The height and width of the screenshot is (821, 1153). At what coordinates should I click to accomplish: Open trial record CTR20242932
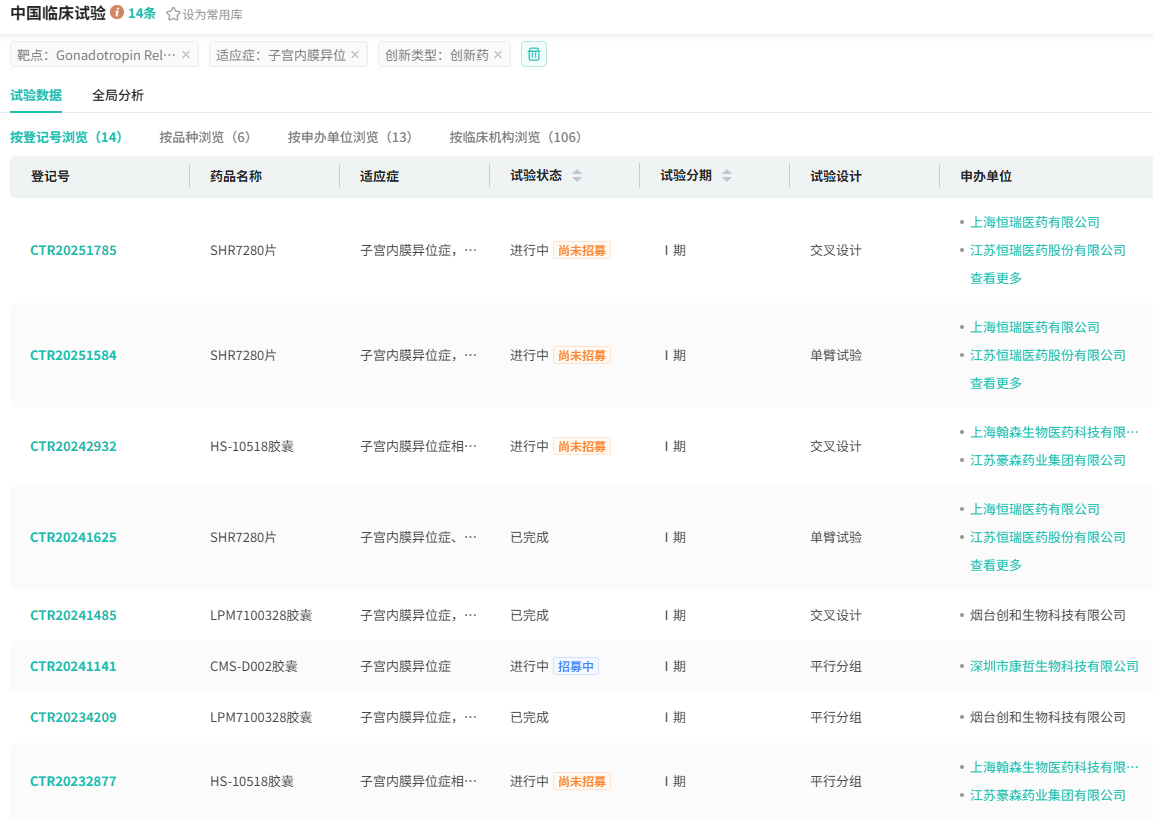(73, 447)
